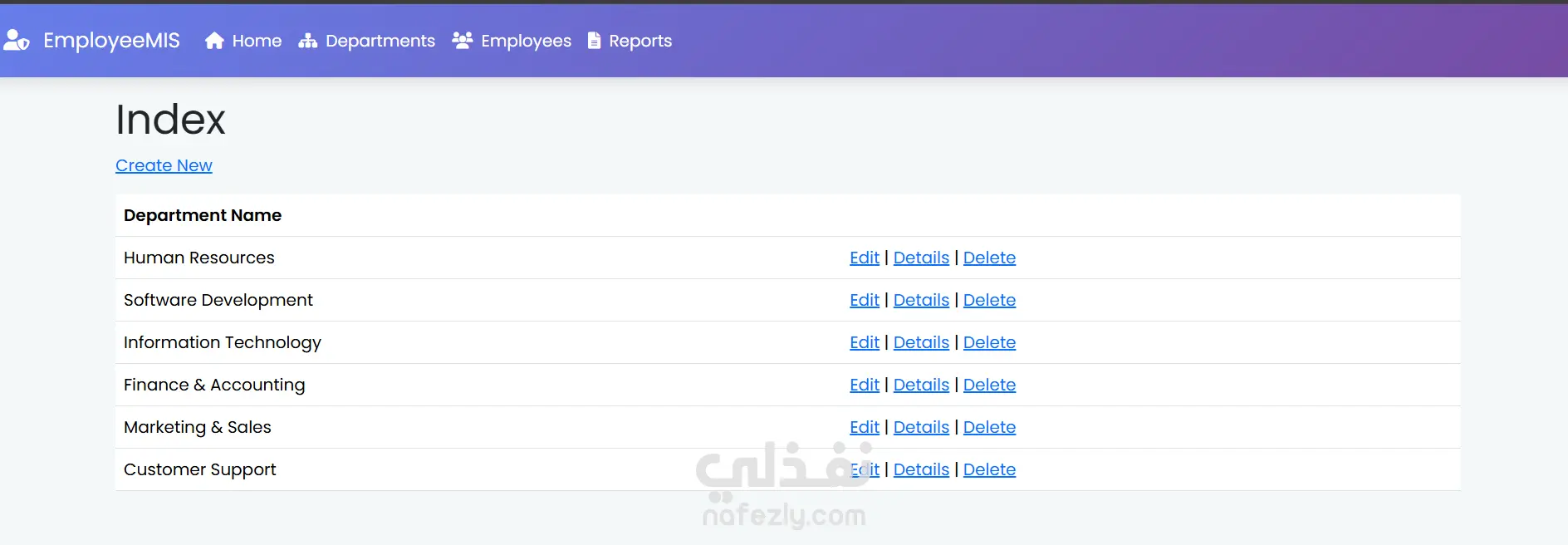Click the EmployeeMIS user logo icon
This screenshot has width=1568, height=545.
[17, 40]
